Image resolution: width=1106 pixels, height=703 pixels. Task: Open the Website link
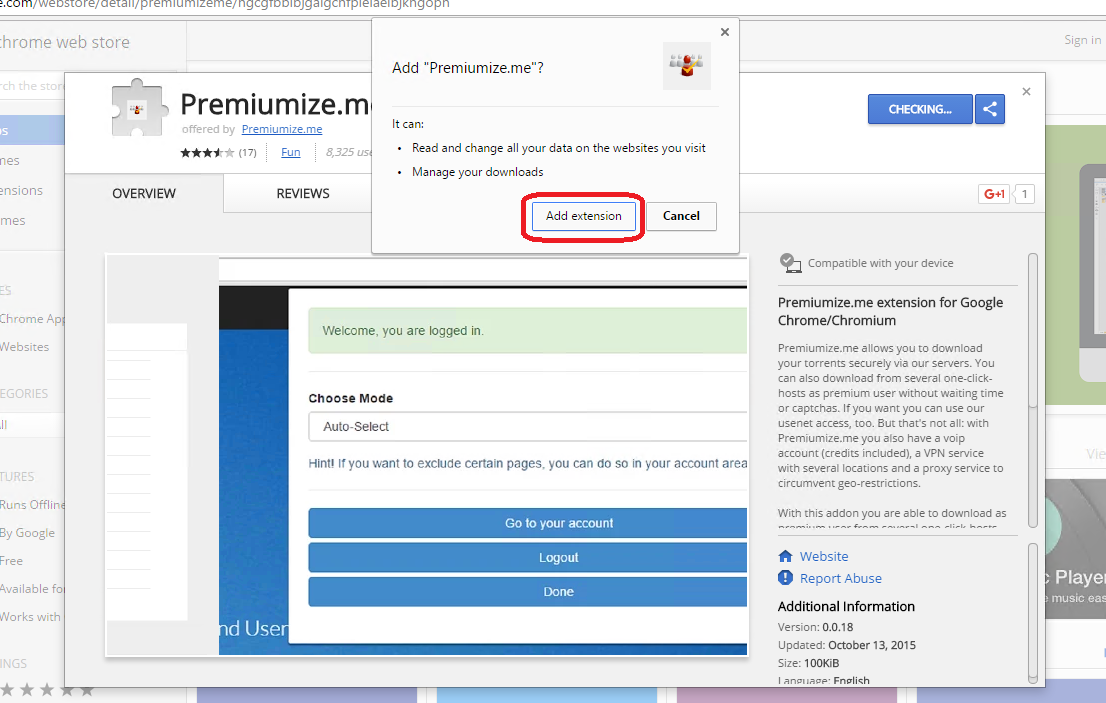(824, 556)
